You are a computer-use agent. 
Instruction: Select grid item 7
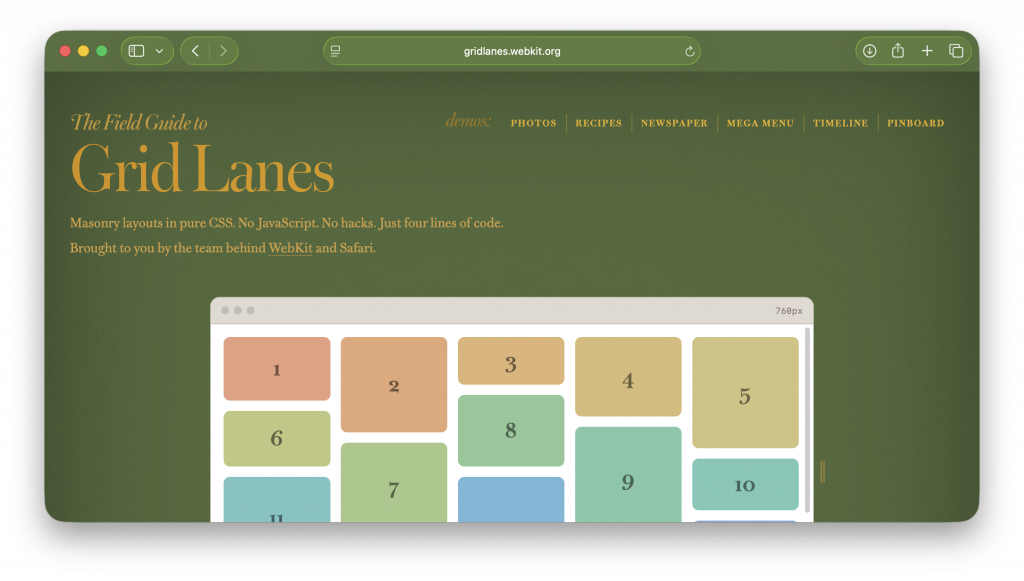point(394,482)
